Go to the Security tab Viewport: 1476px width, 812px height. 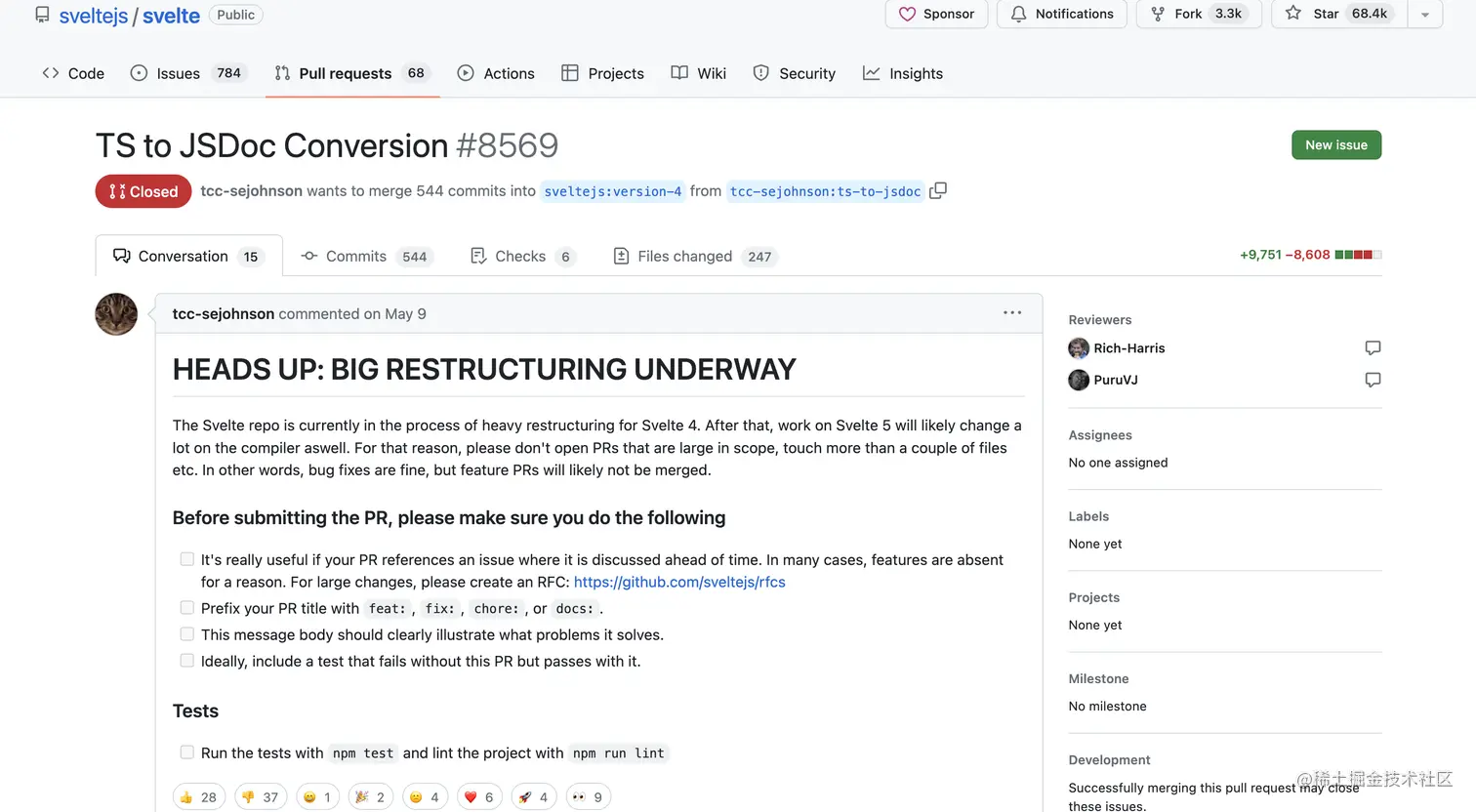(x=795, y=73)
